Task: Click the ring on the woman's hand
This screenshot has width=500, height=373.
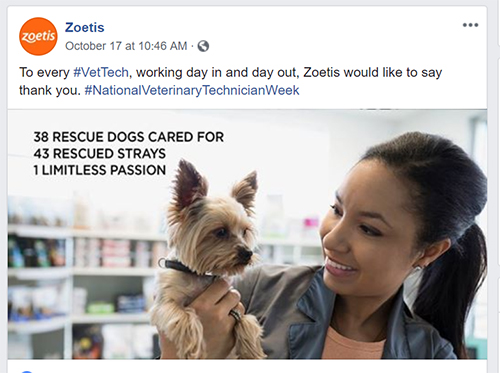Action: pyautogui.click(x=236, y=315)
